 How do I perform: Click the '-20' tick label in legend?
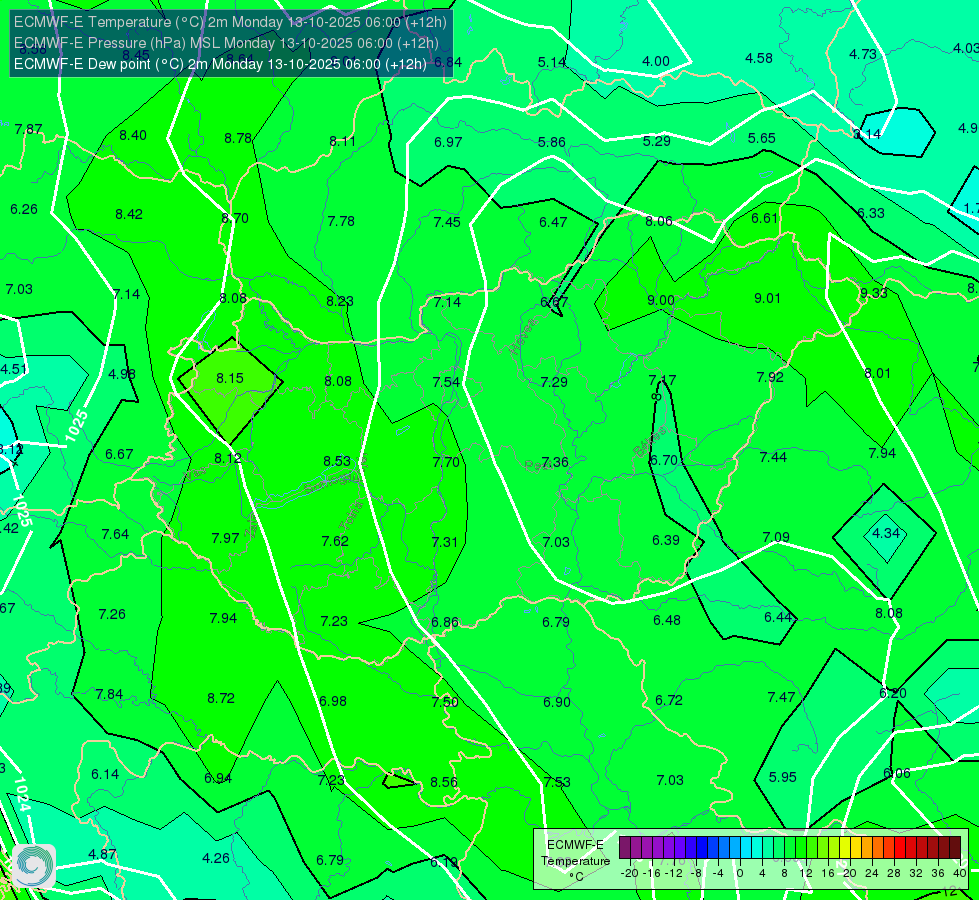pos(630,873)
